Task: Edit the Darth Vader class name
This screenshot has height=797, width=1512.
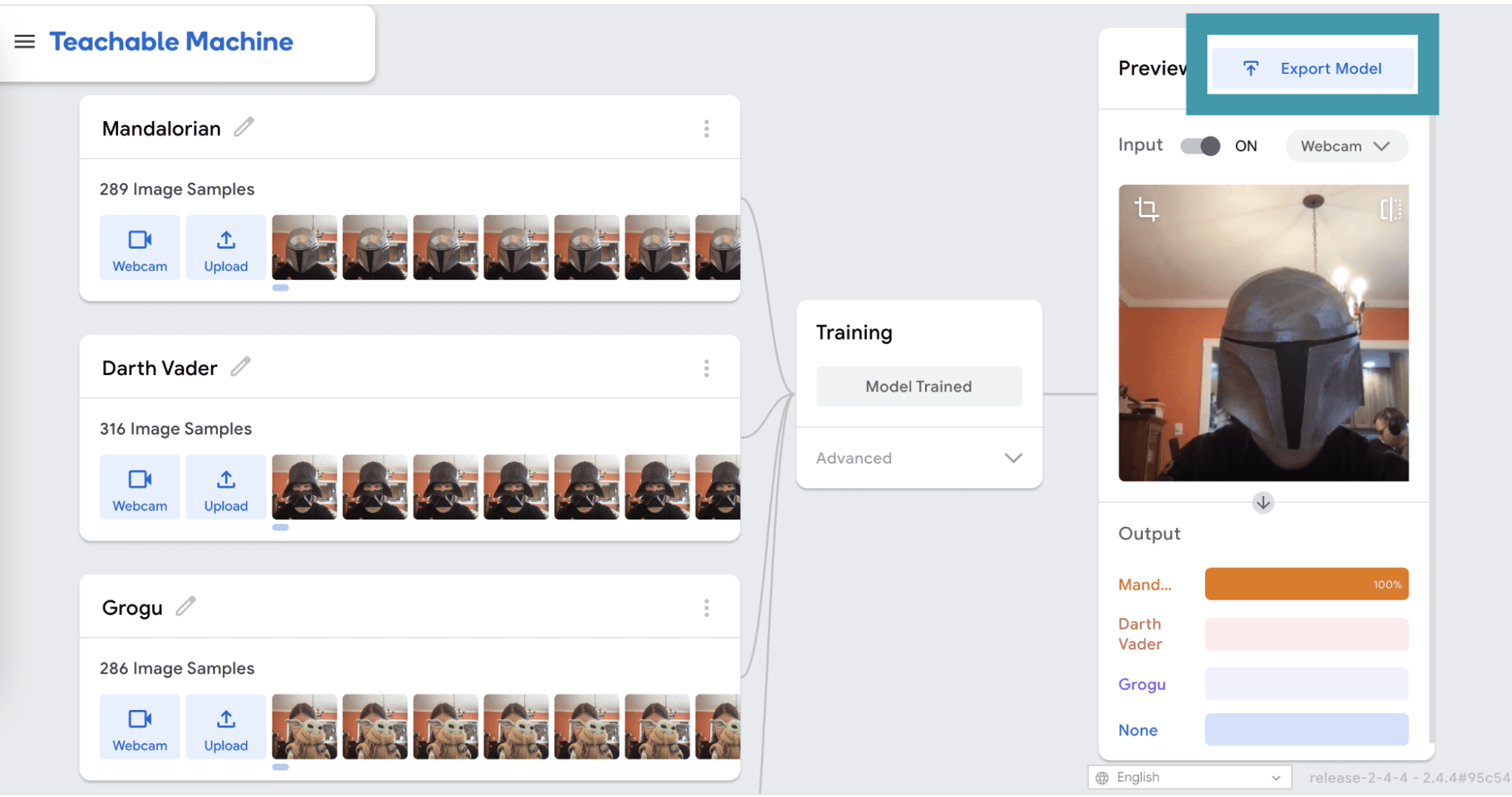Action: [241, 367]
